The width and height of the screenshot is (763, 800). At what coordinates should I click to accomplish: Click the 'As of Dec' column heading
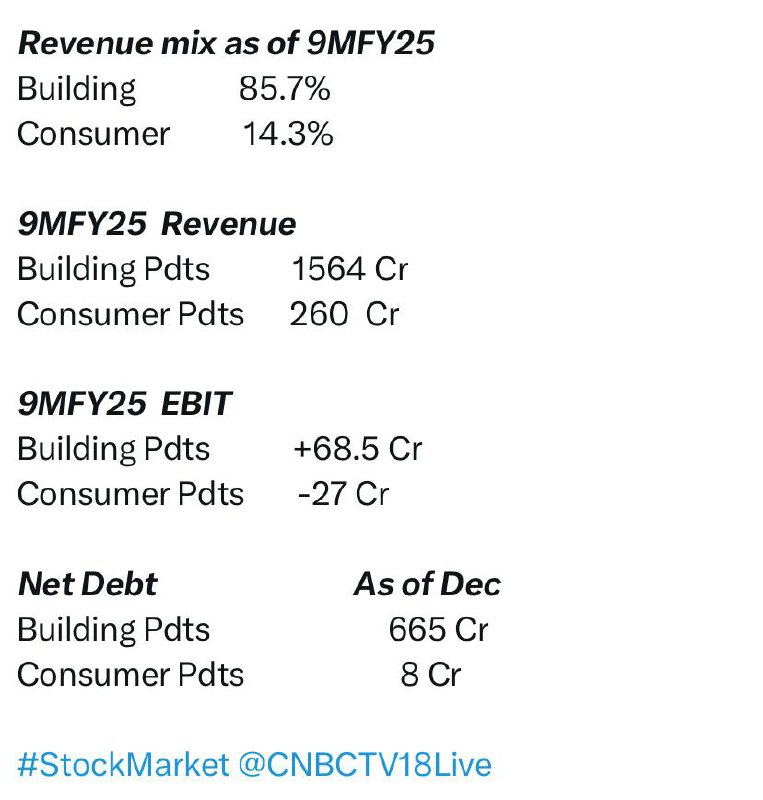coord(427,584)
